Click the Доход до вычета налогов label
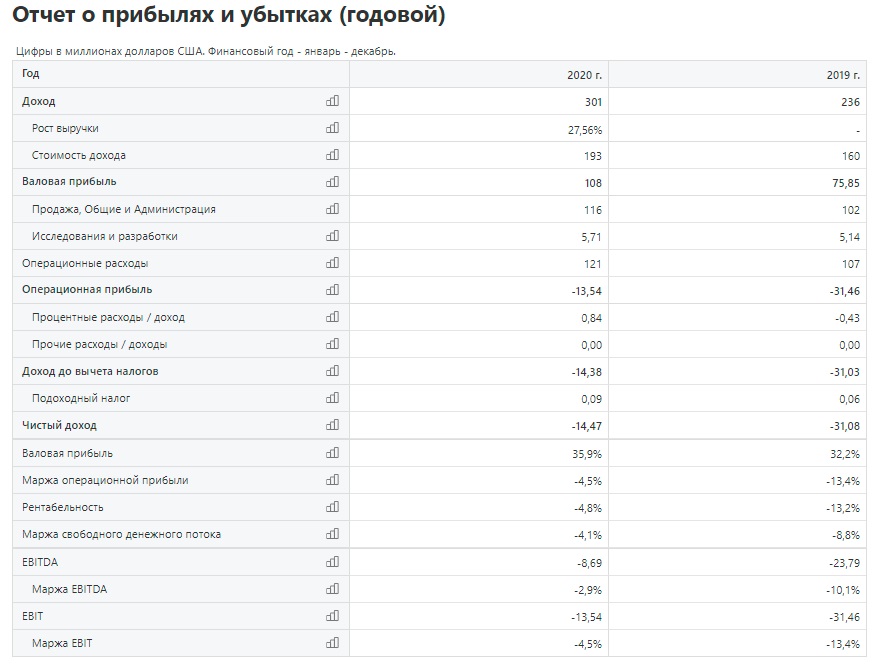 (x=90, y=371)
